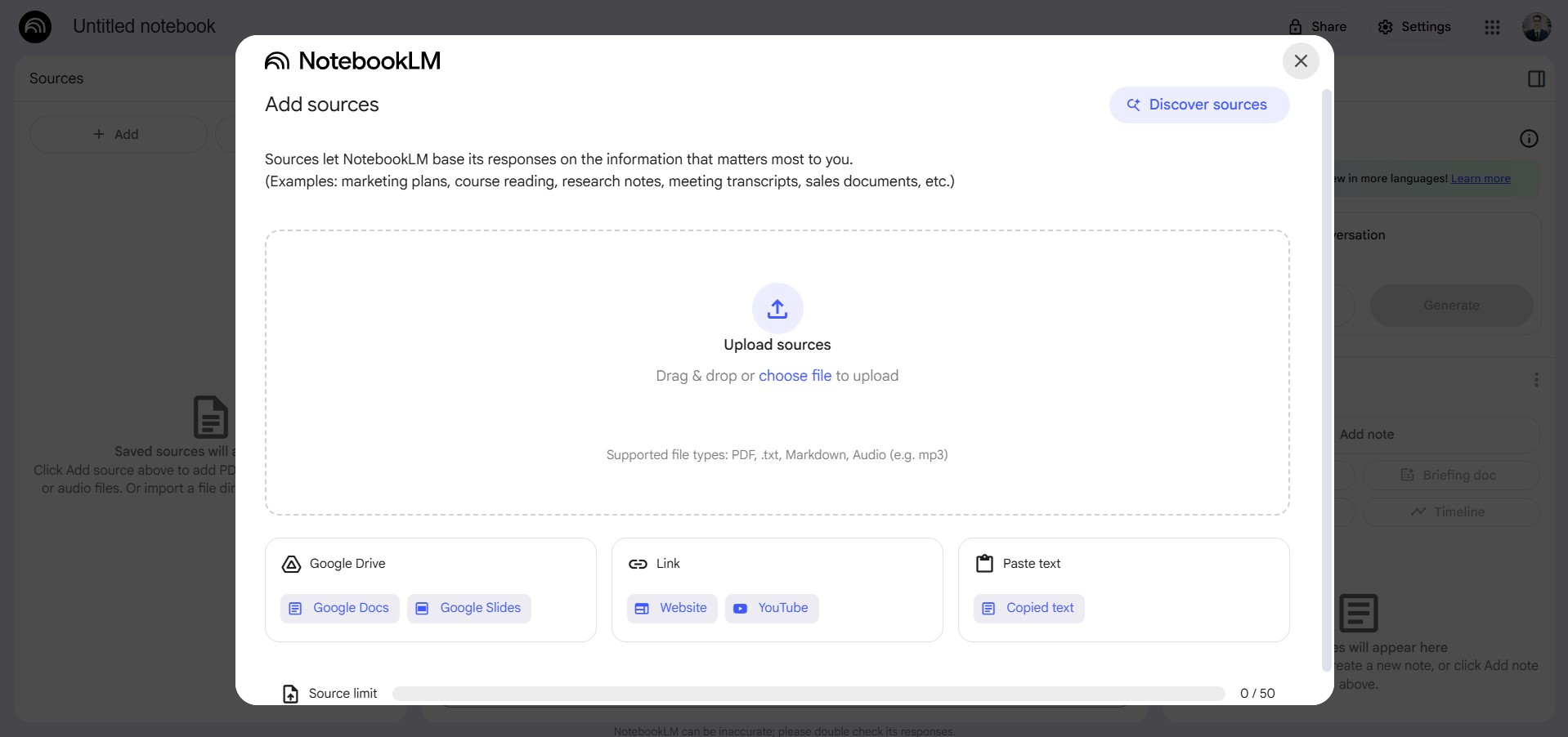Click the Google Docs document icon
The width and height of the screenshot is (1568, 737).
coord(296,609)
